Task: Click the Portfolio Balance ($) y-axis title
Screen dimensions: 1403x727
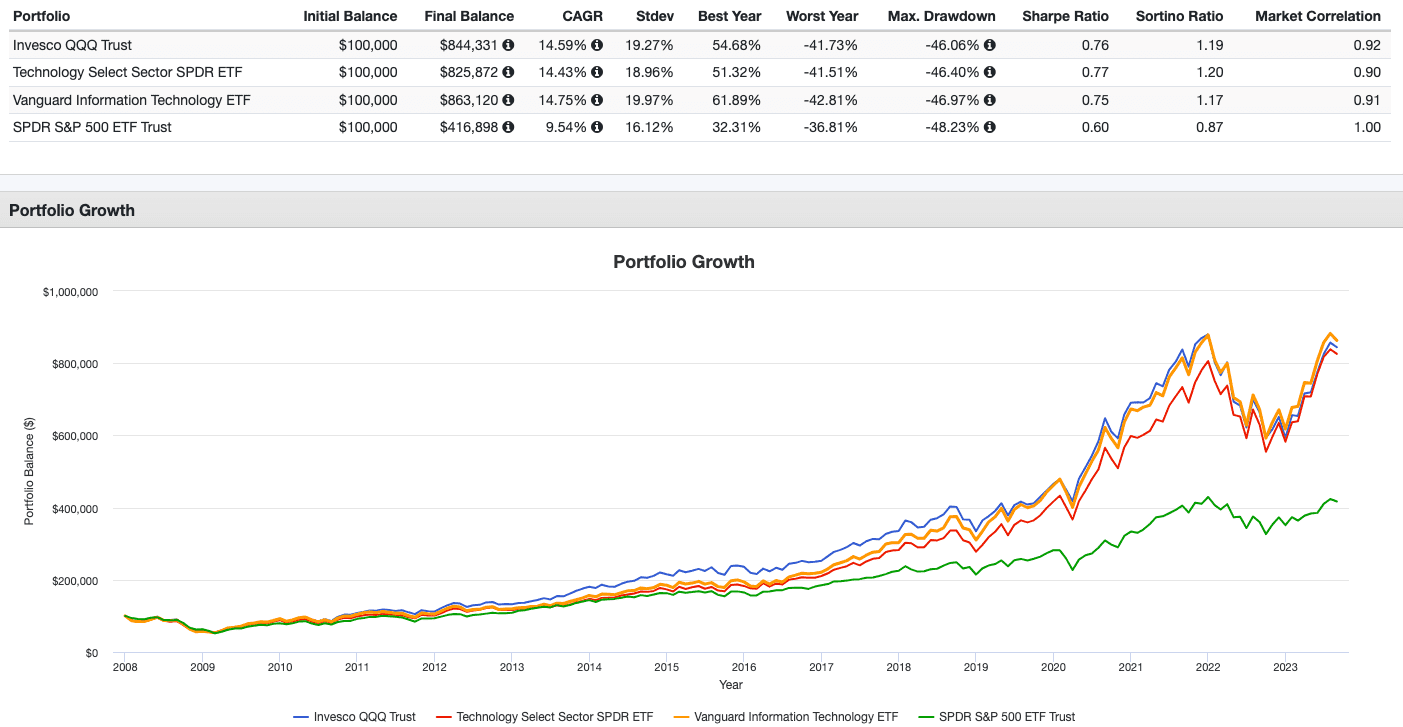Action: (x=29, y=472)
